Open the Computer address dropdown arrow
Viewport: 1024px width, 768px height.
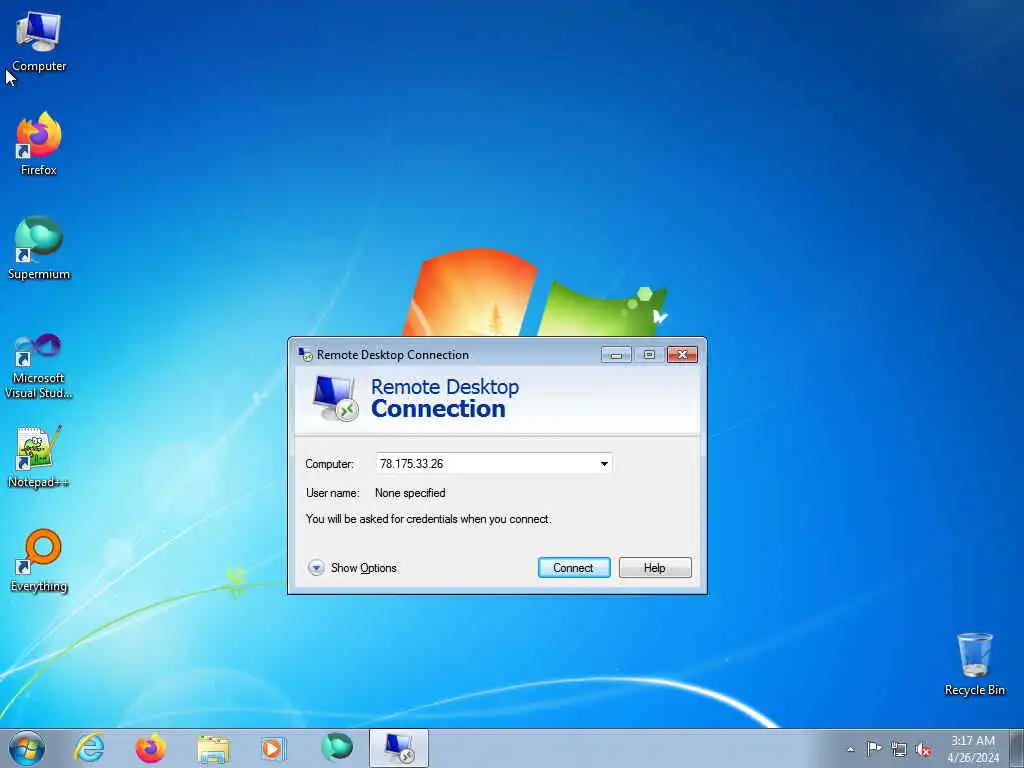[604, 464]
